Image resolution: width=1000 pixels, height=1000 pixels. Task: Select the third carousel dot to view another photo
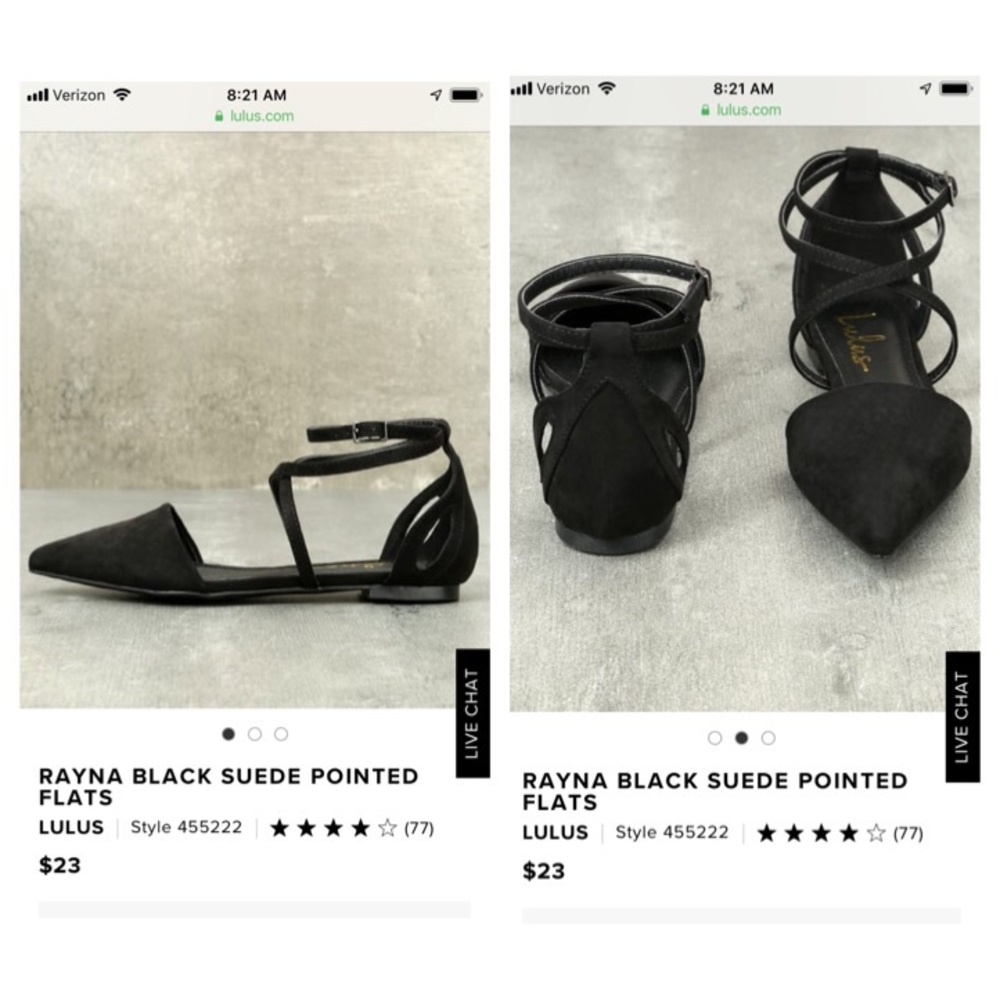[281, 733]
